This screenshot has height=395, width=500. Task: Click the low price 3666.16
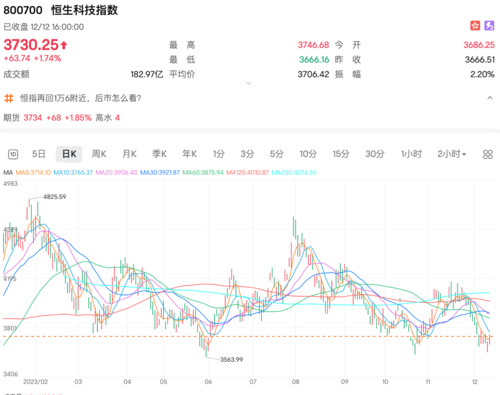point(314,60)
